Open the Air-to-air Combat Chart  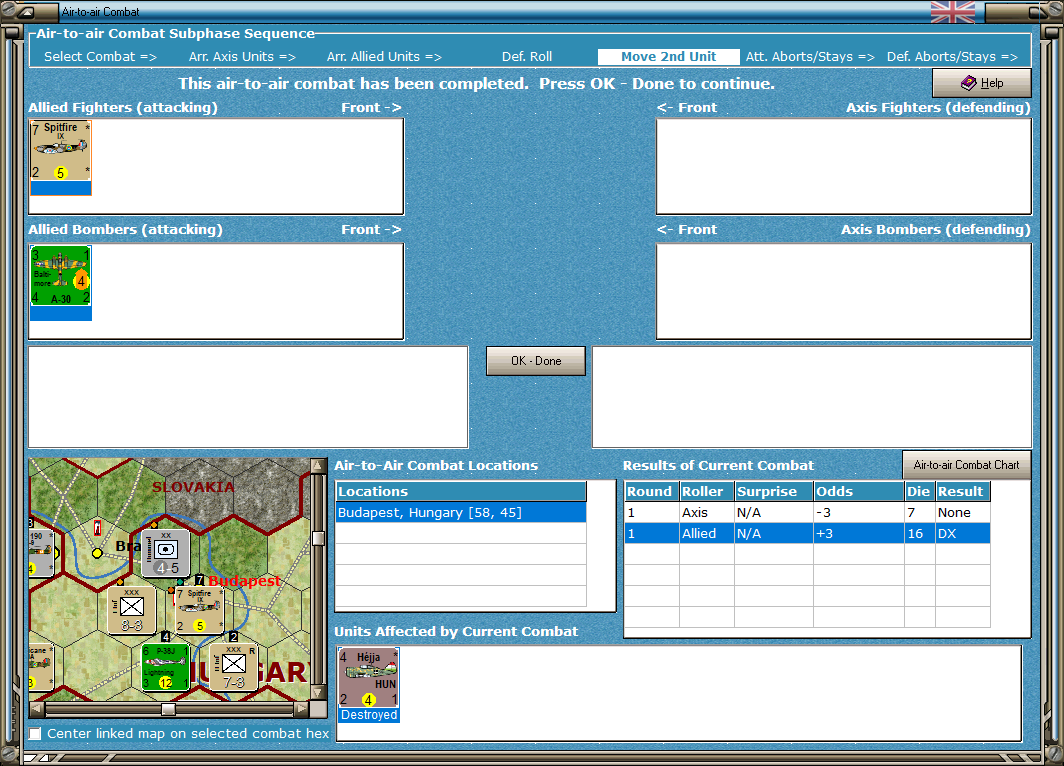[x=966, y=465]
